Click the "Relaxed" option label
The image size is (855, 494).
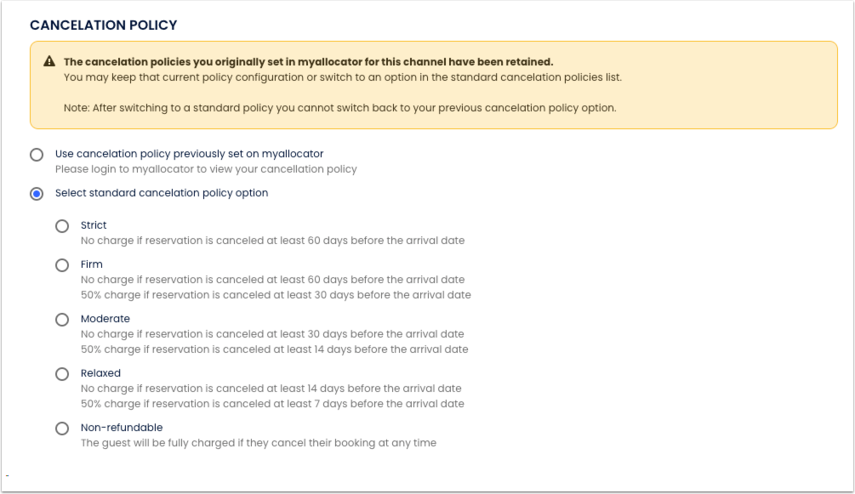pos(100,374)
